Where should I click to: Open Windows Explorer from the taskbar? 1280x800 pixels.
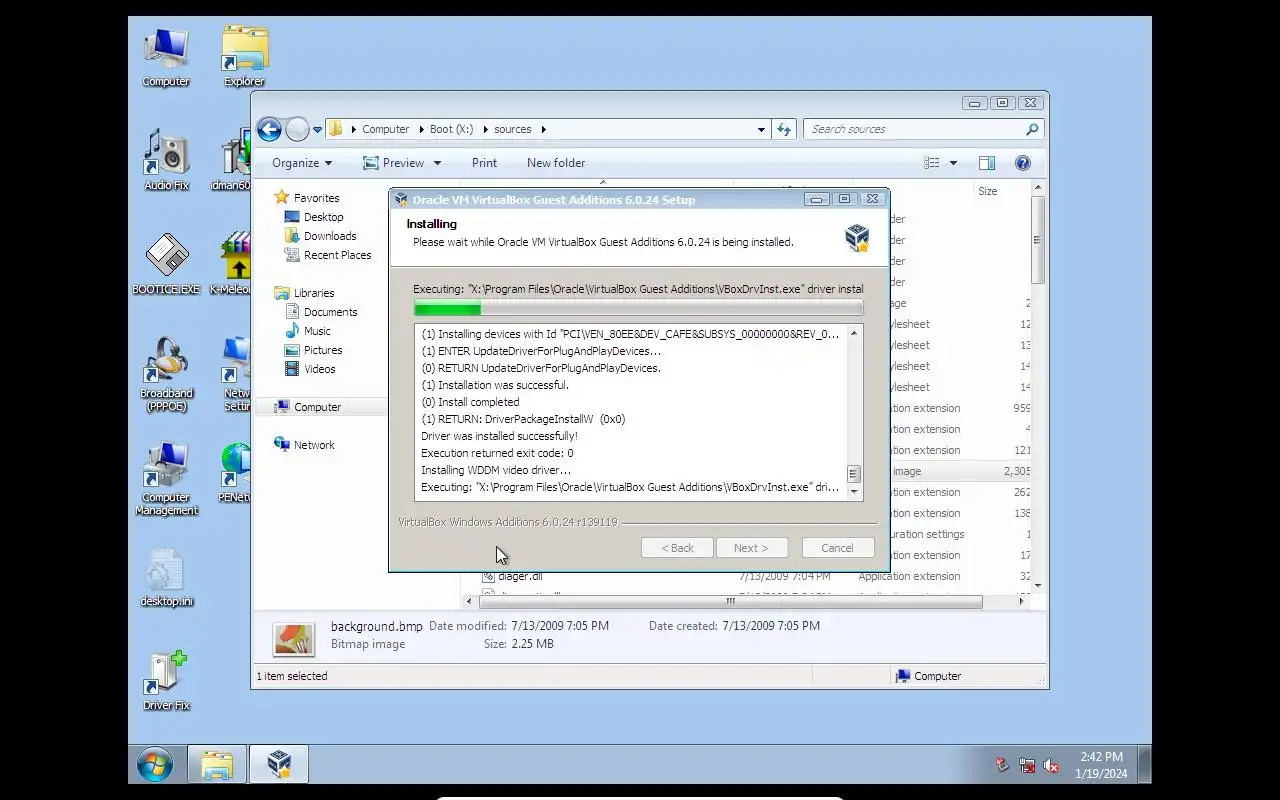(x=217, y=765)
